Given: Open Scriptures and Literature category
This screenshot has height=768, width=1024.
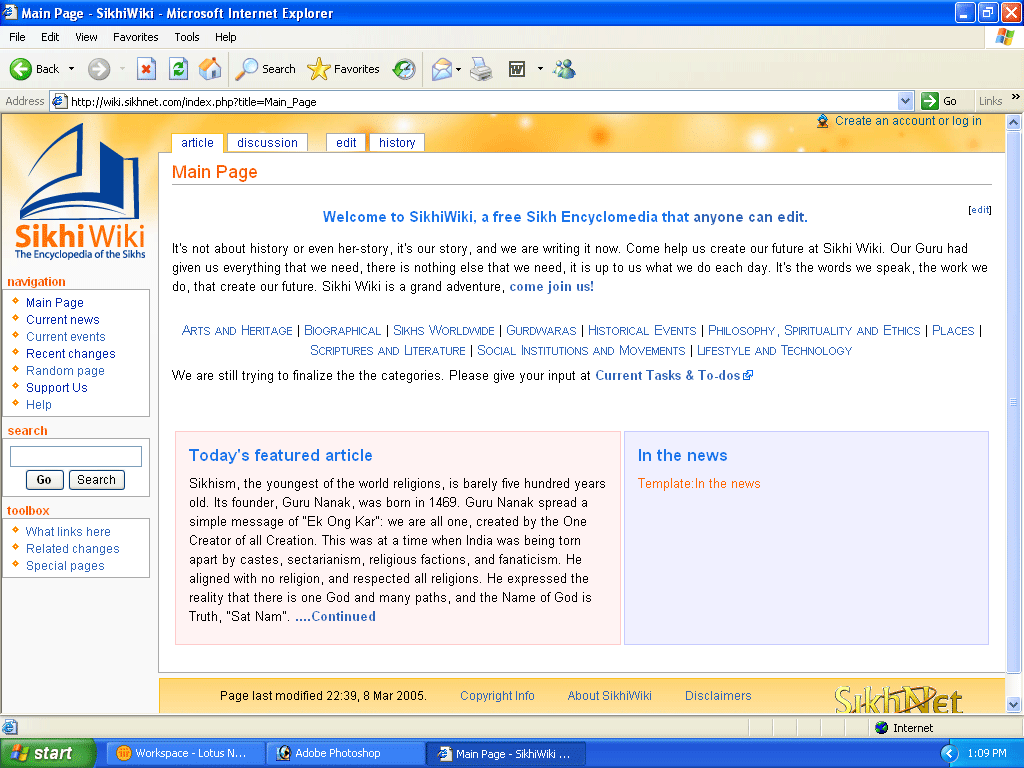Looking at the screenshot, I should pyautogui.click(x=388, y=351).
